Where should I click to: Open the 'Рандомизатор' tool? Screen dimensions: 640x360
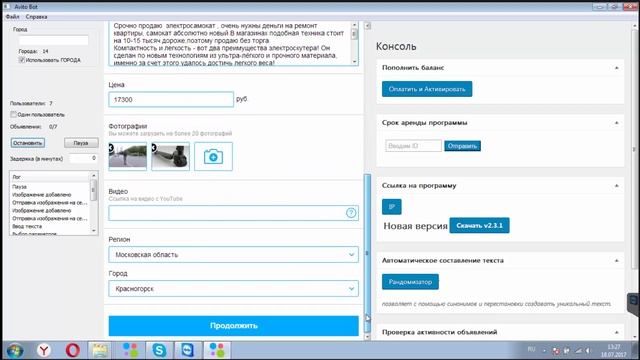click(x=410, y=282)
